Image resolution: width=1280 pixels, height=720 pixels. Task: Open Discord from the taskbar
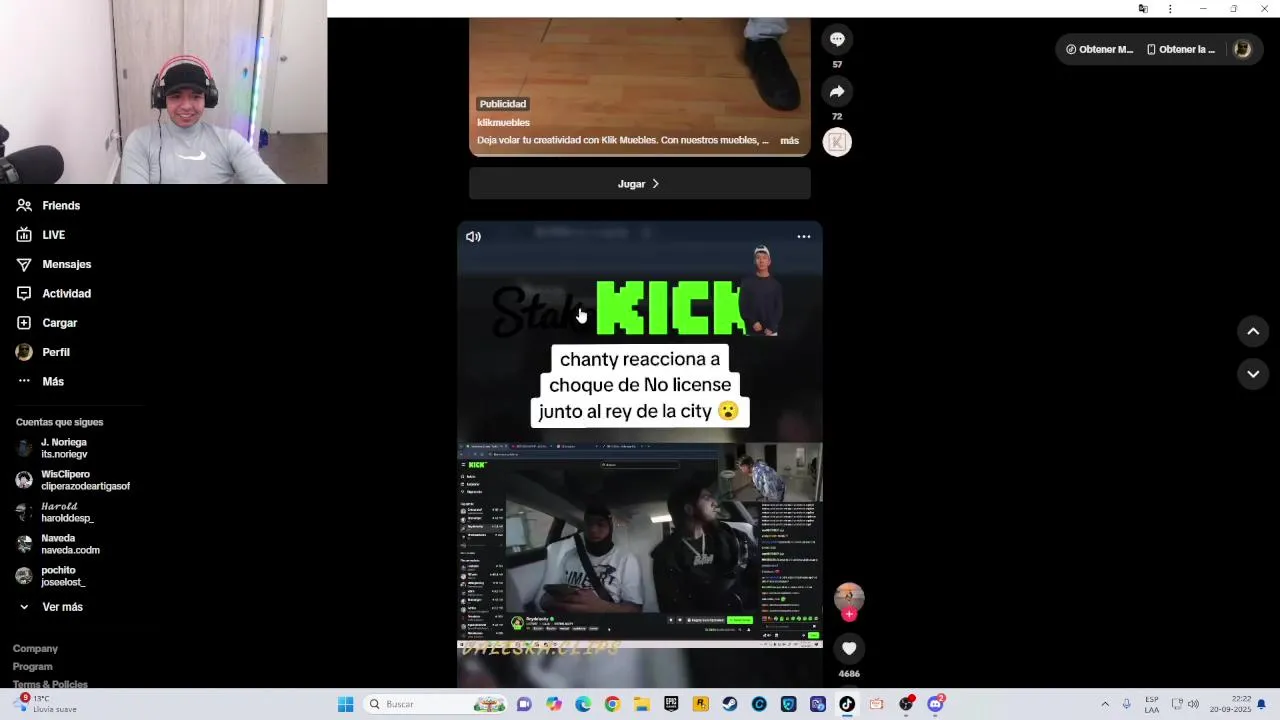[x=935, y=704]
